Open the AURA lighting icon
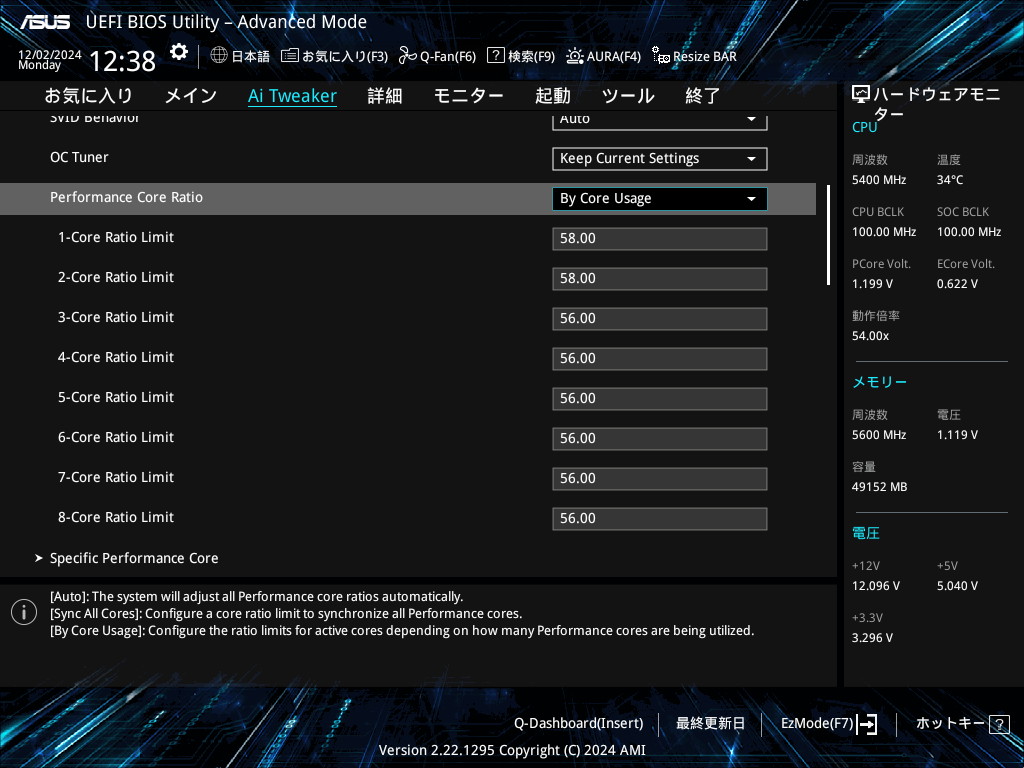Viewport: 1024px width, 768px height. pyautogui.click(x=575, y=56)
